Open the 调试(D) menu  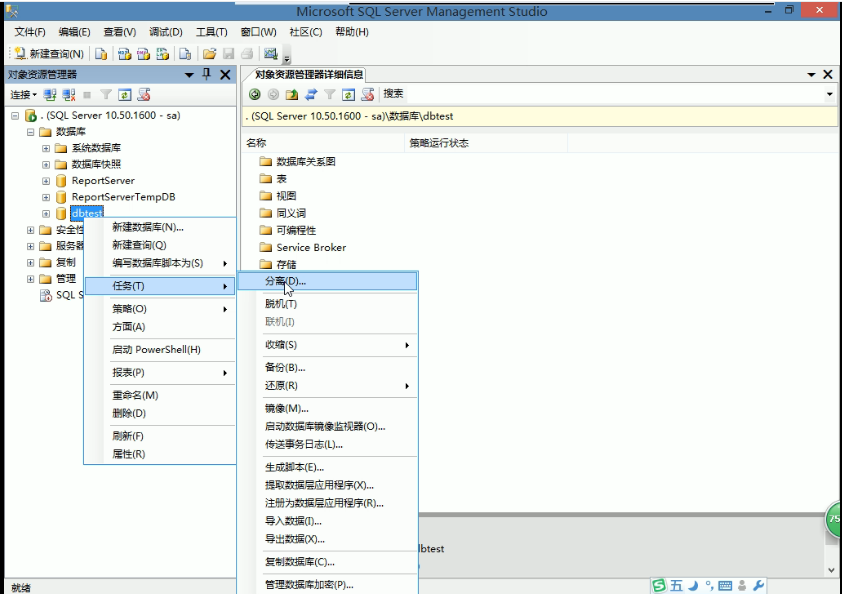coord(166,32)
